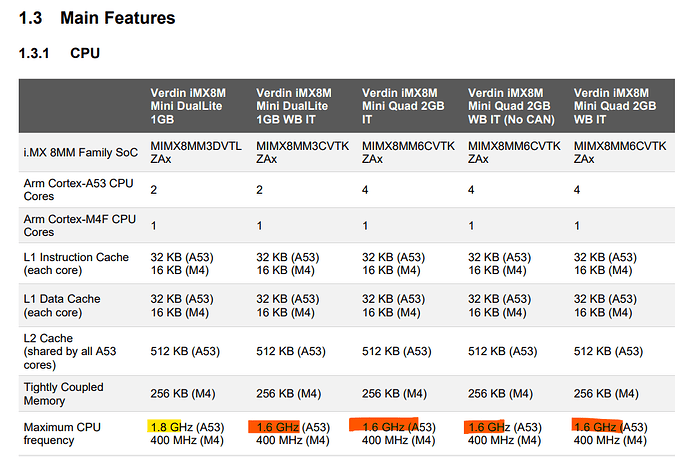Select '400 MHz (M4)' for DualLite 1GB

187,440
